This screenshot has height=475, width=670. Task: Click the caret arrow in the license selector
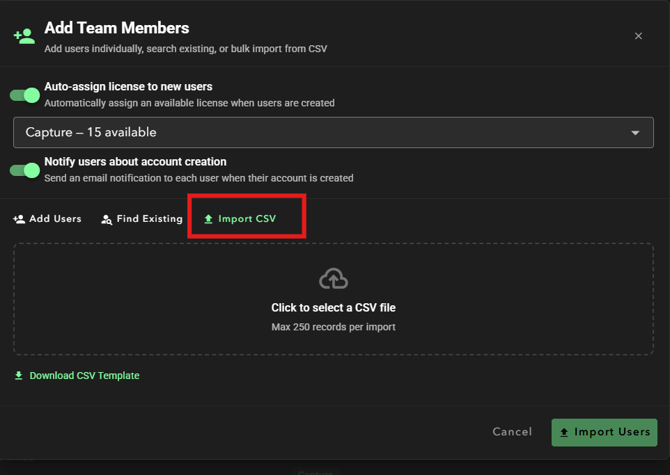tap(635, 133)
